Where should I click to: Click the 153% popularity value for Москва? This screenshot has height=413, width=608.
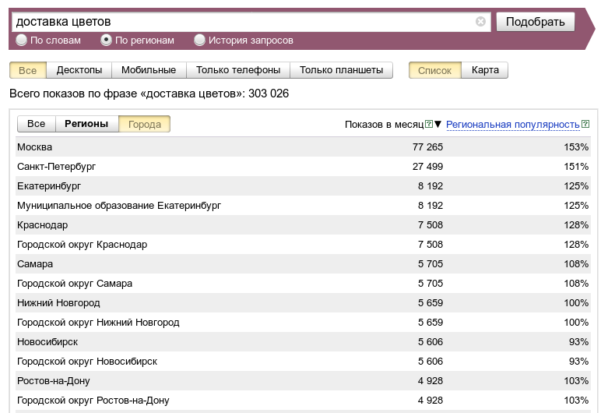tap(576, 147)
